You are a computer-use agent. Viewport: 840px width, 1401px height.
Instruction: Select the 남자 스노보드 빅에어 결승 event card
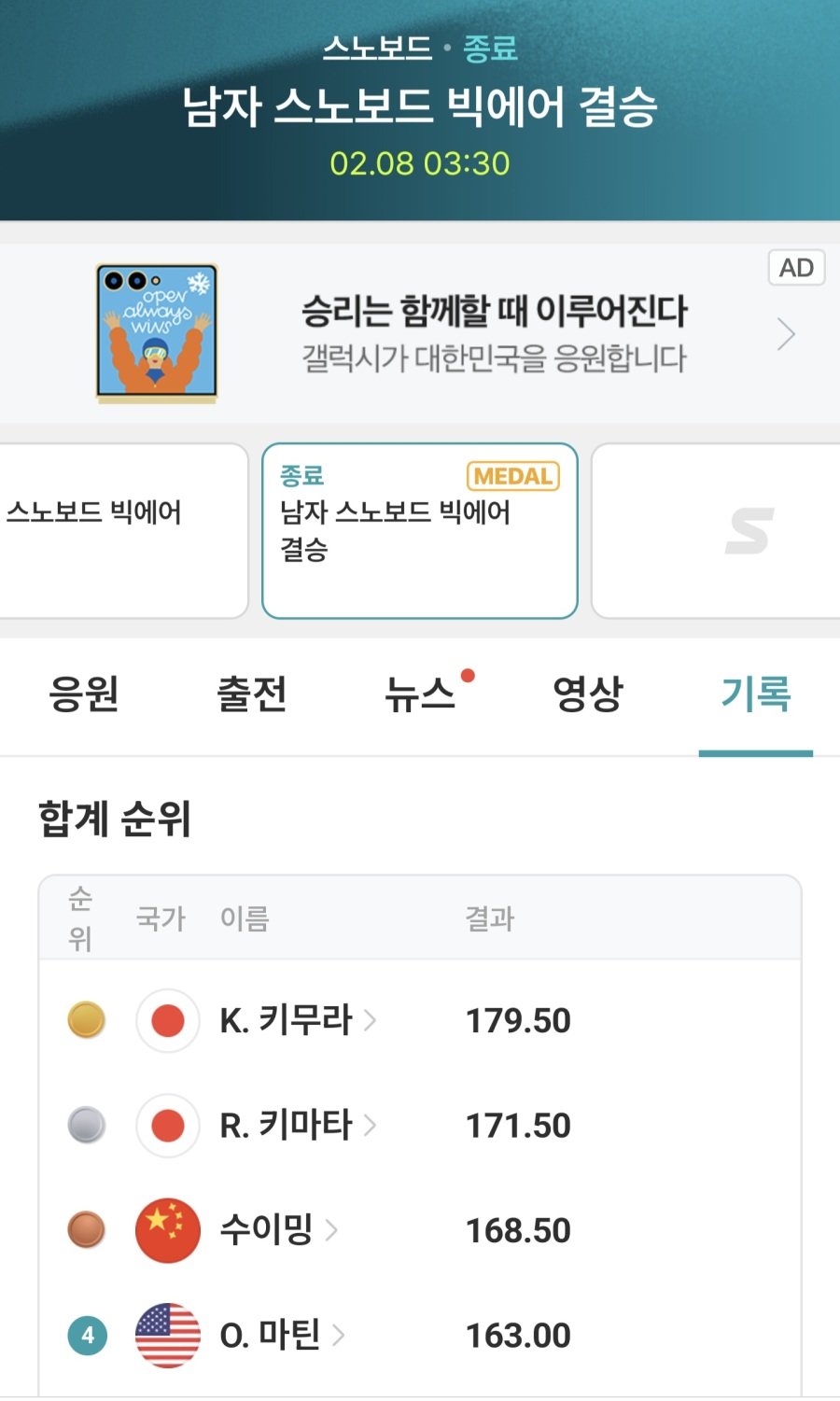pyautogui.click(x=420, y=530)
